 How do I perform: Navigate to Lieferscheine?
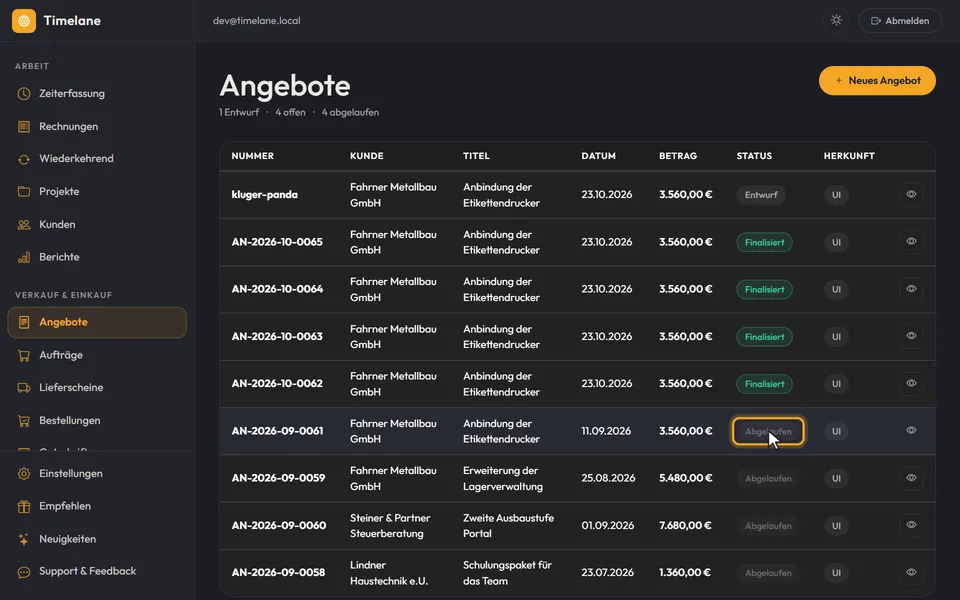(x=97, y=388)
